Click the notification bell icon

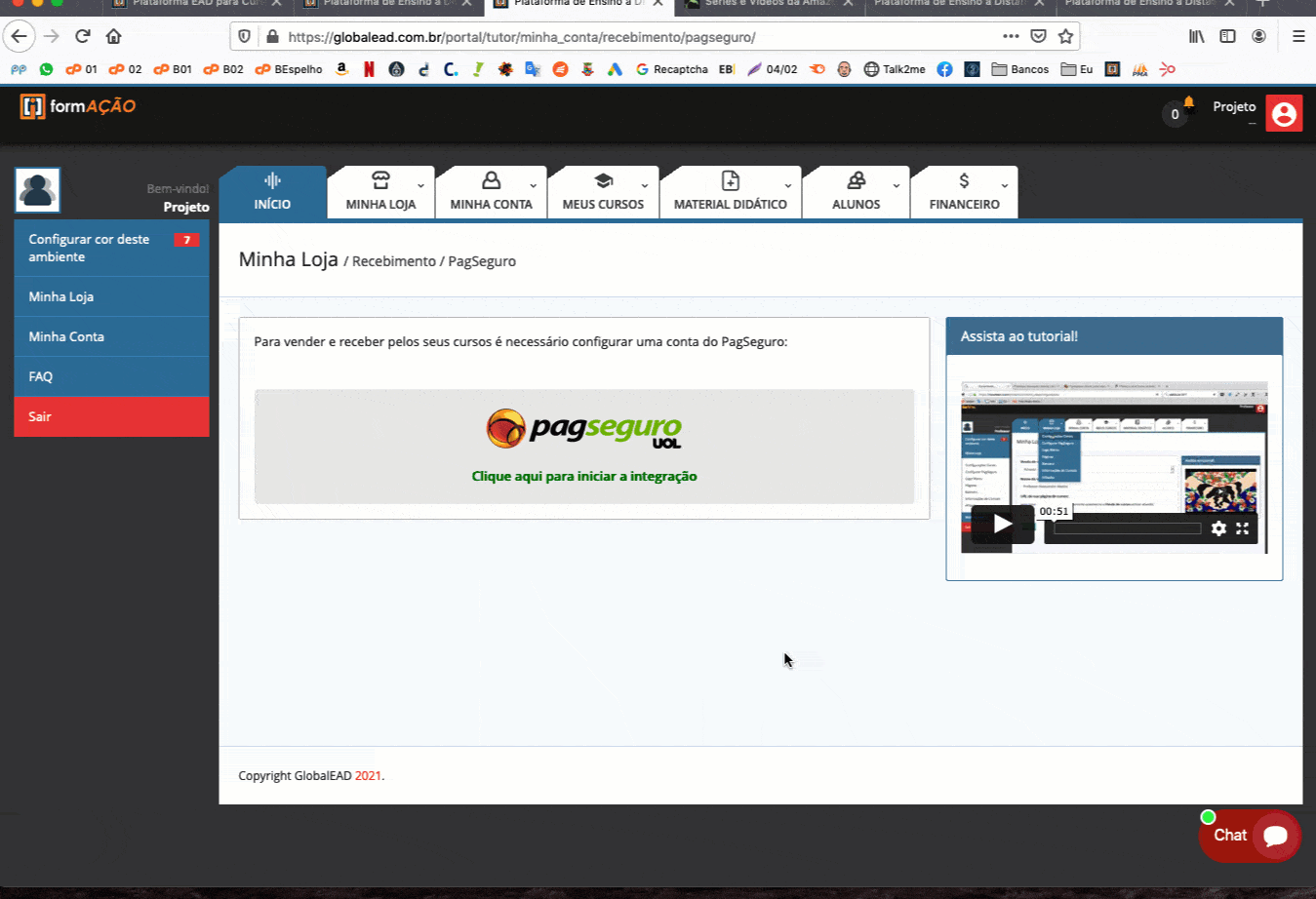[x=1188, y=103]
